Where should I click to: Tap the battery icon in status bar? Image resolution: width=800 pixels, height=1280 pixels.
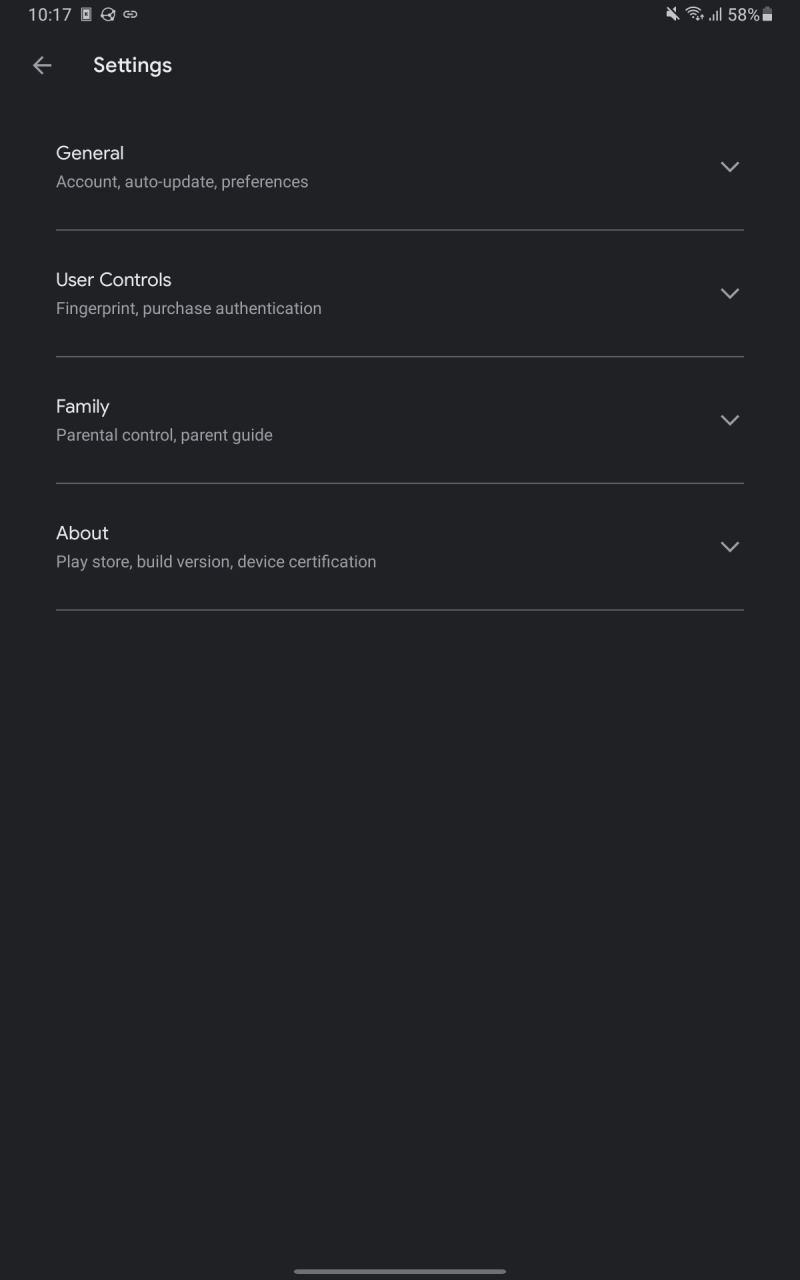tap(767, 14)
